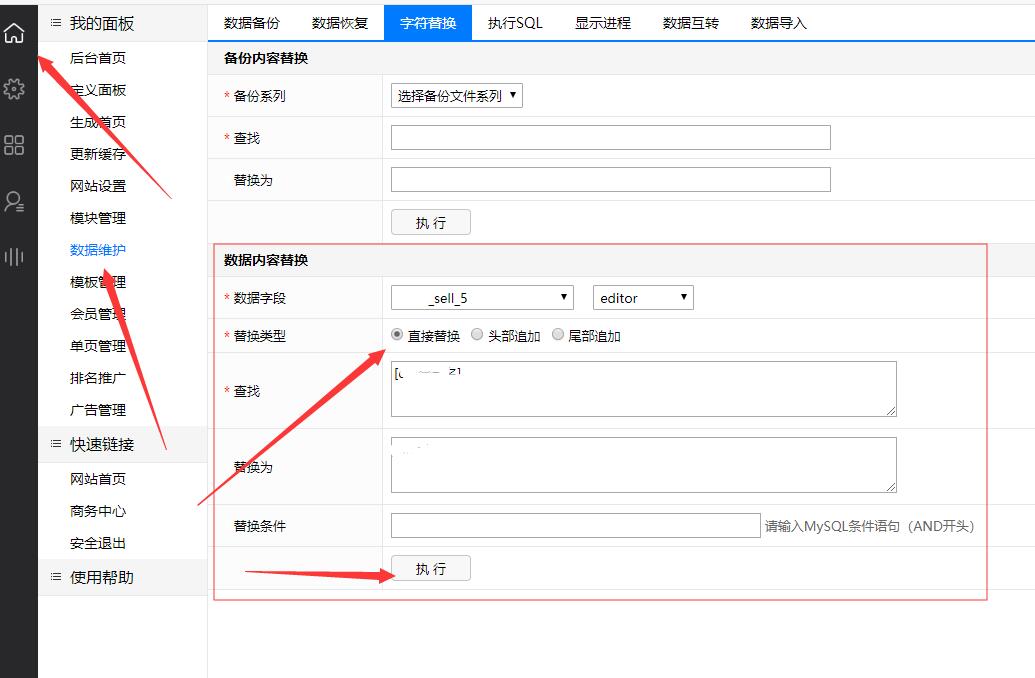This screenshot has width=1035, height=678.
Task: Click the four-squares modules icon
Action: (14, 145)
